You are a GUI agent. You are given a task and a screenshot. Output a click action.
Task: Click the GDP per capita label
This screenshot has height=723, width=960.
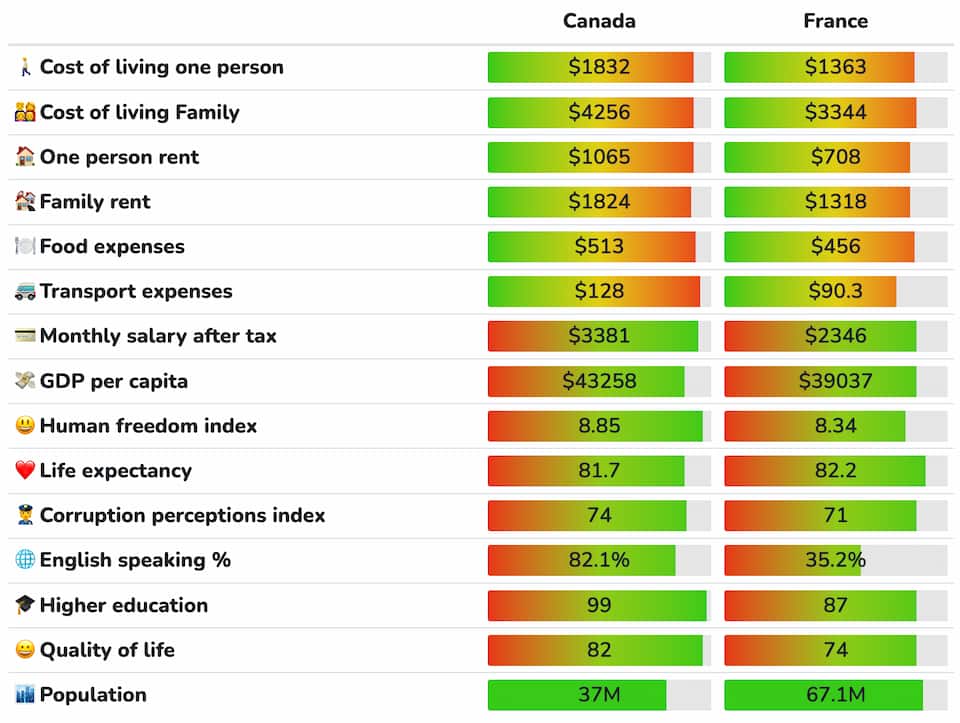[113, 381]
